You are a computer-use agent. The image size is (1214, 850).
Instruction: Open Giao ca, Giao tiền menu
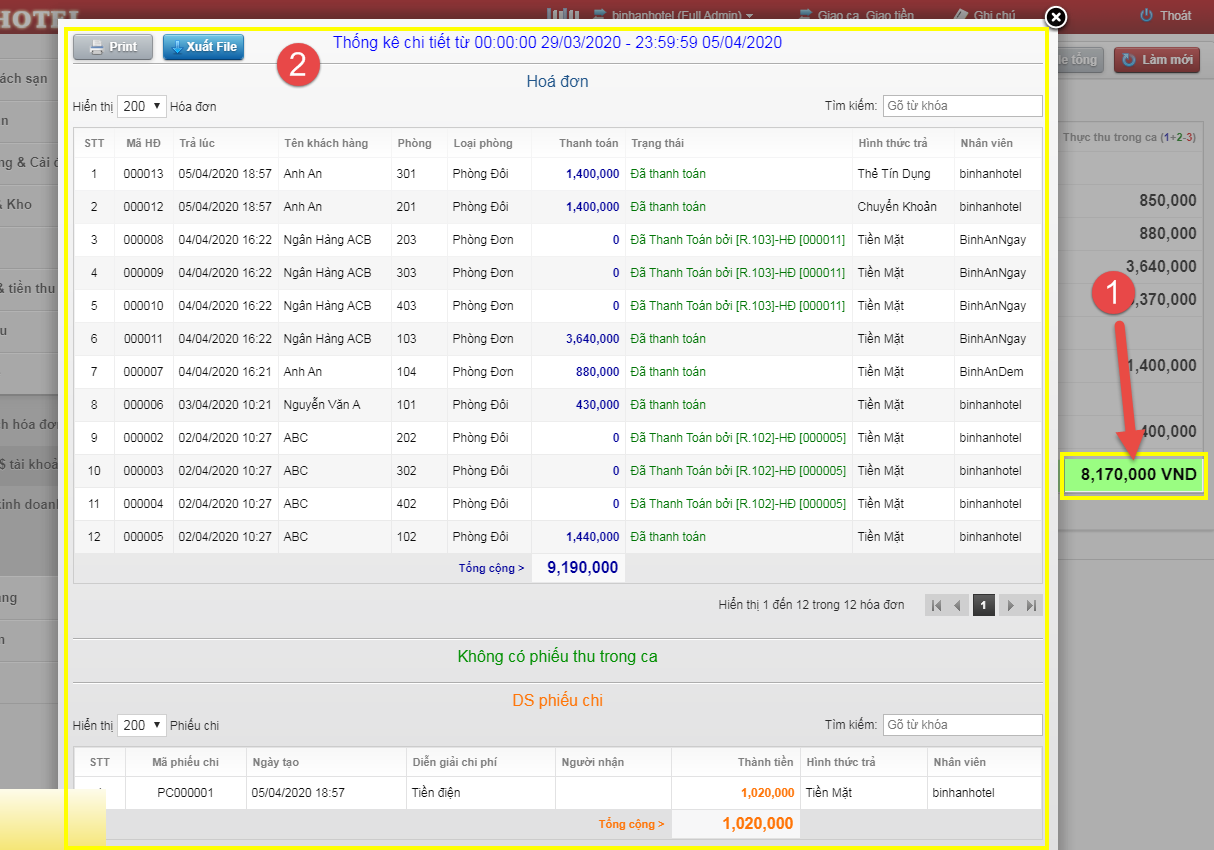(x=856, y=16)
